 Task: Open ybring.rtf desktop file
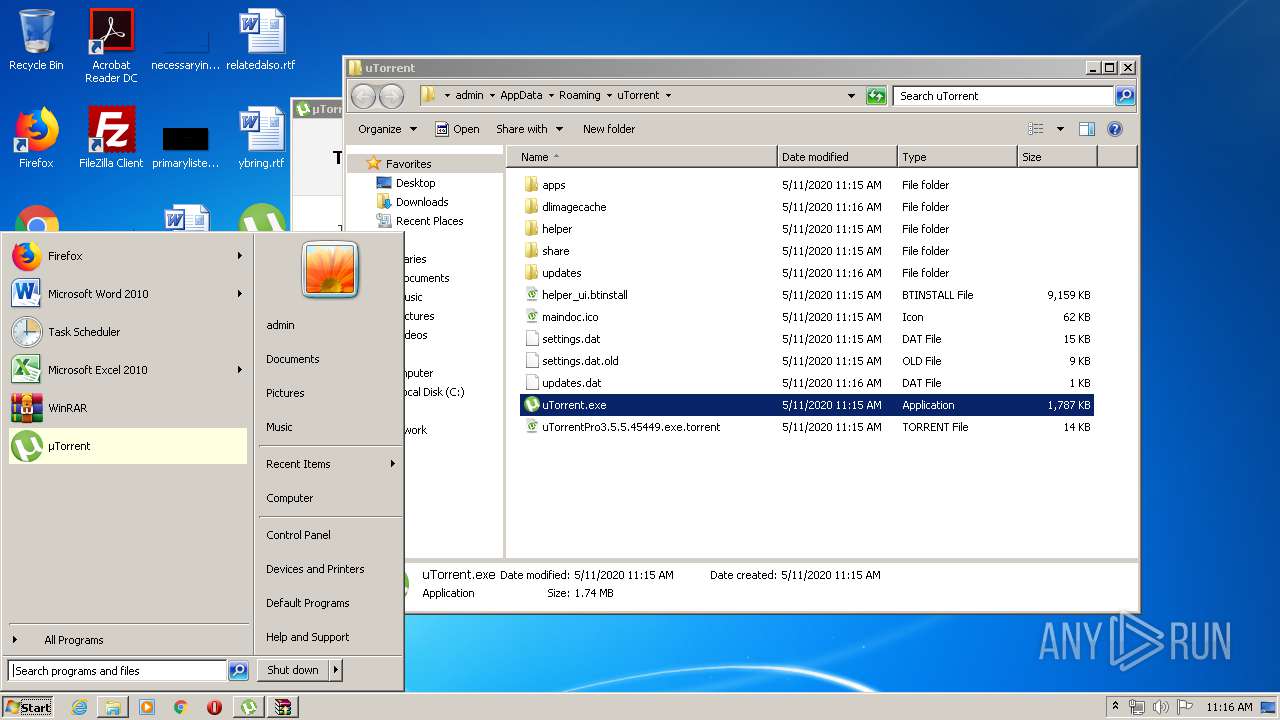pyautogui.click(x=261, y=138)
